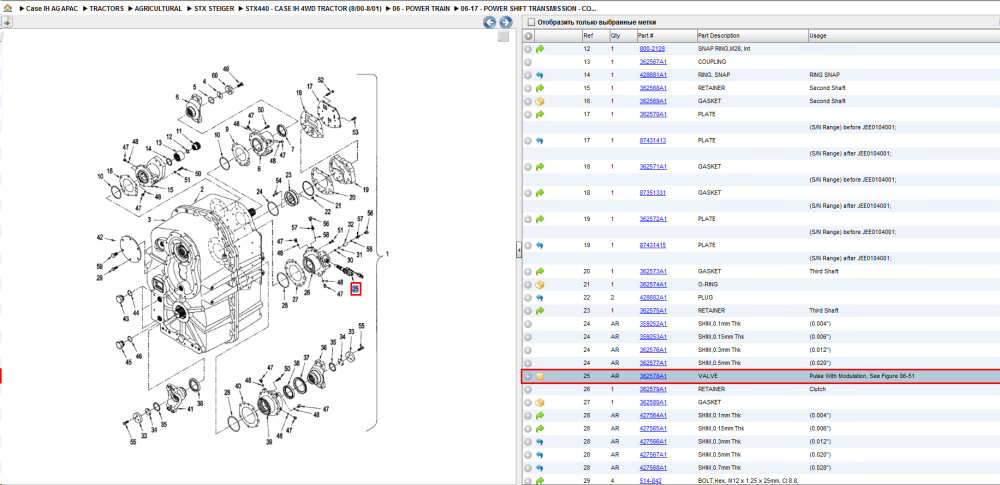Open part number link 362578A1
The image size is (1000, 485).
coord(652,377)
